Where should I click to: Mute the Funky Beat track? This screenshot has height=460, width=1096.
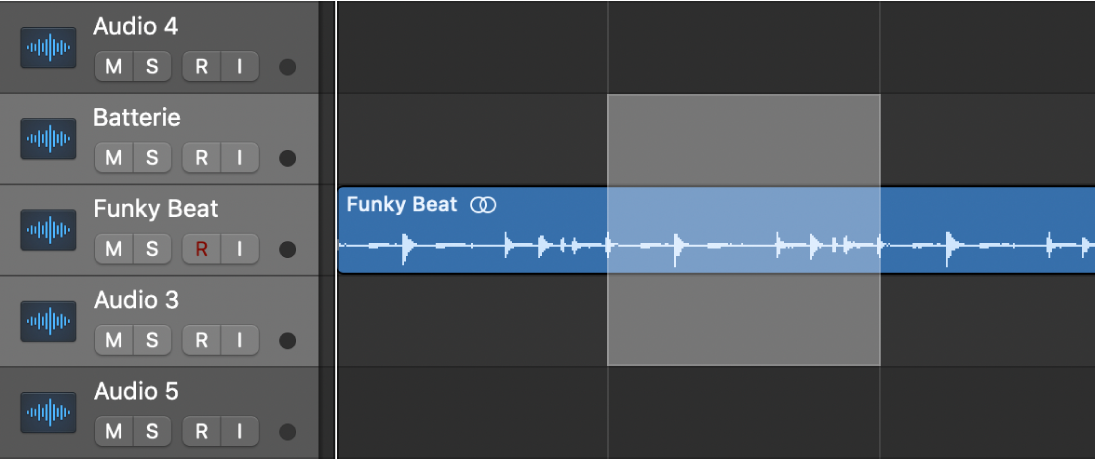tap(113, 248)
